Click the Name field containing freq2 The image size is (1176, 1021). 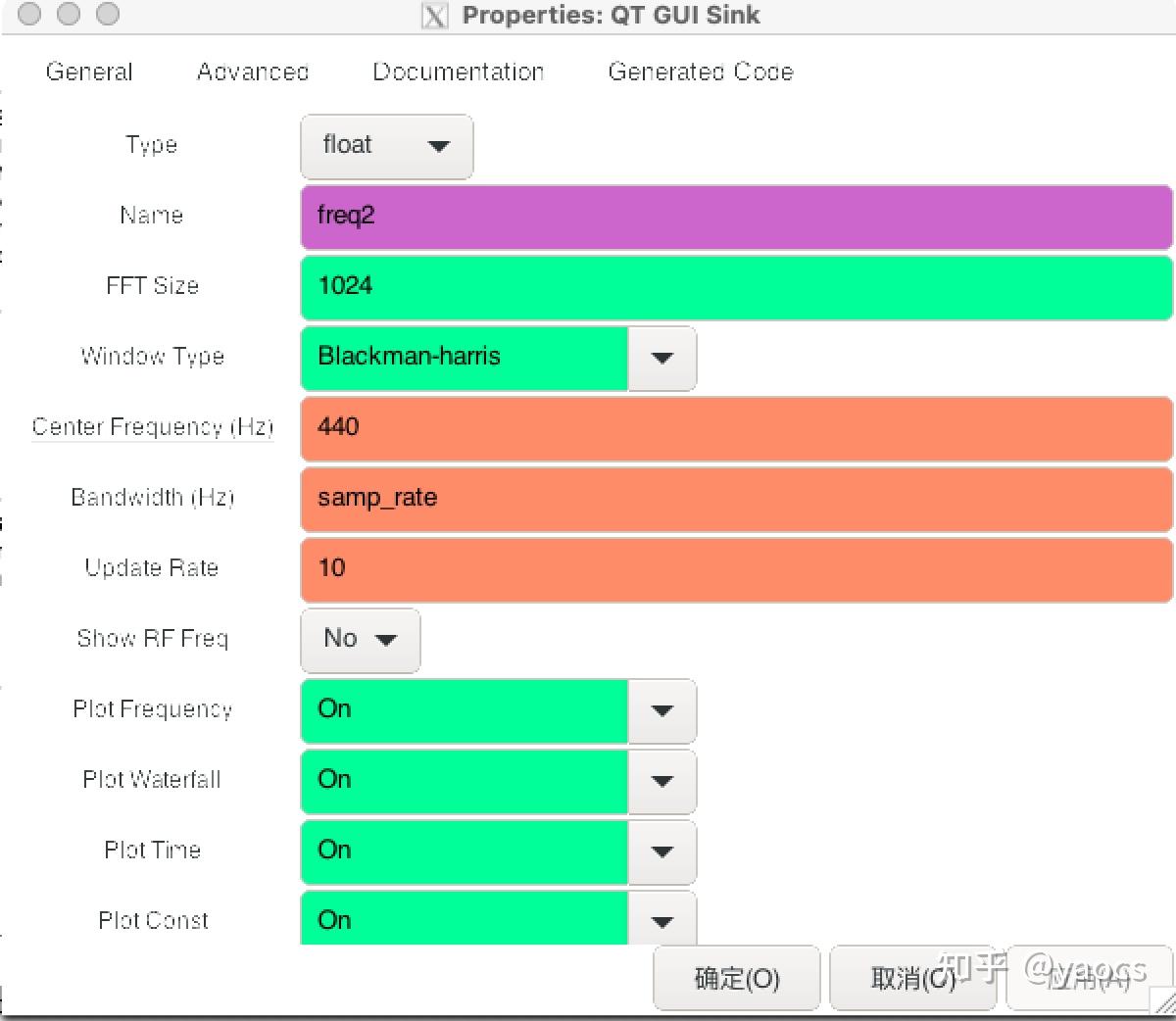tap(735, 217)
